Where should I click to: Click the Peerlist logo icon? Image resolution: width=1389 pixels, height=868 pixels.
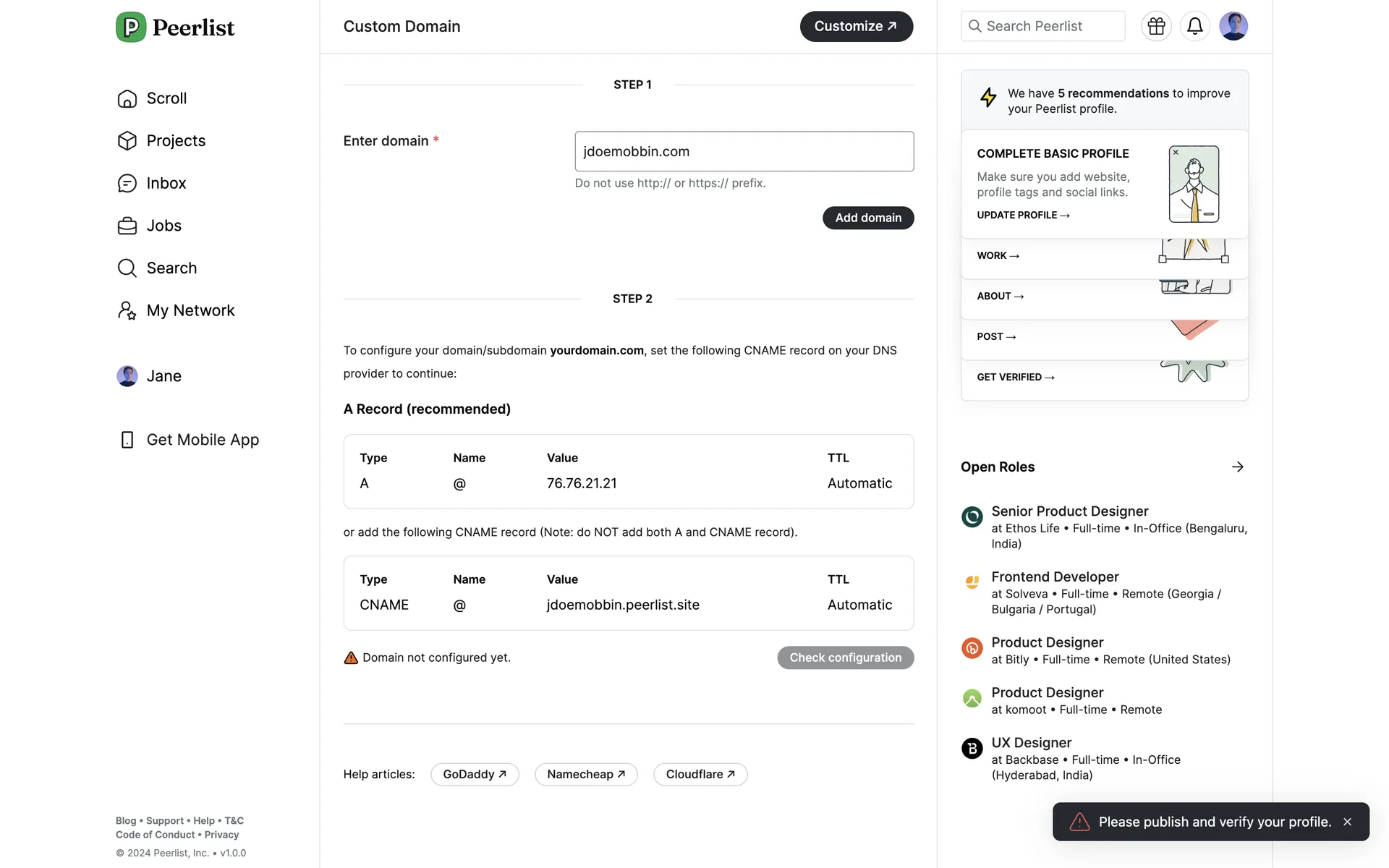[x=131, y=27]
